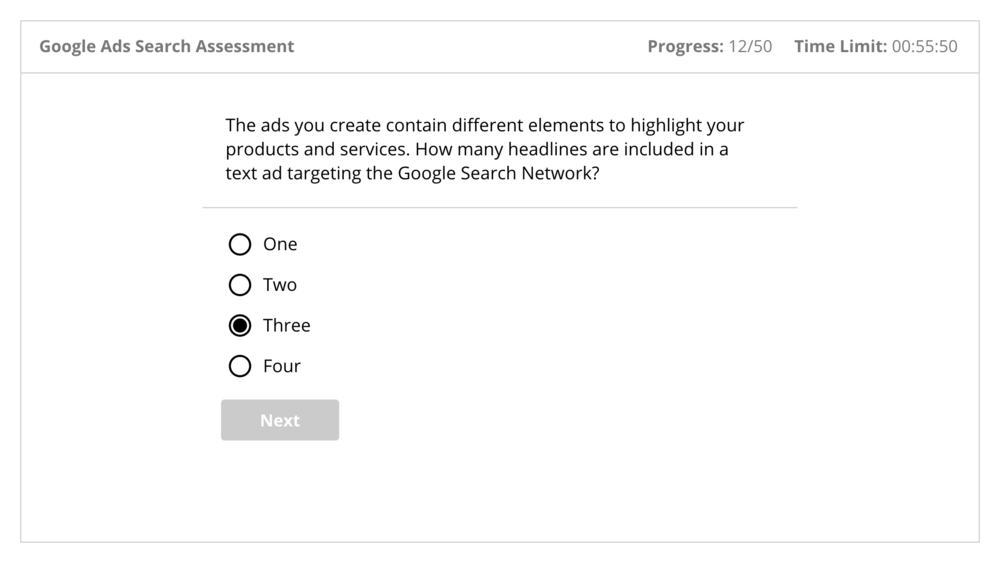Click the question text about headlines
Screen dimensions: 1000x563
pyautogui.click(x=485, y=150)
